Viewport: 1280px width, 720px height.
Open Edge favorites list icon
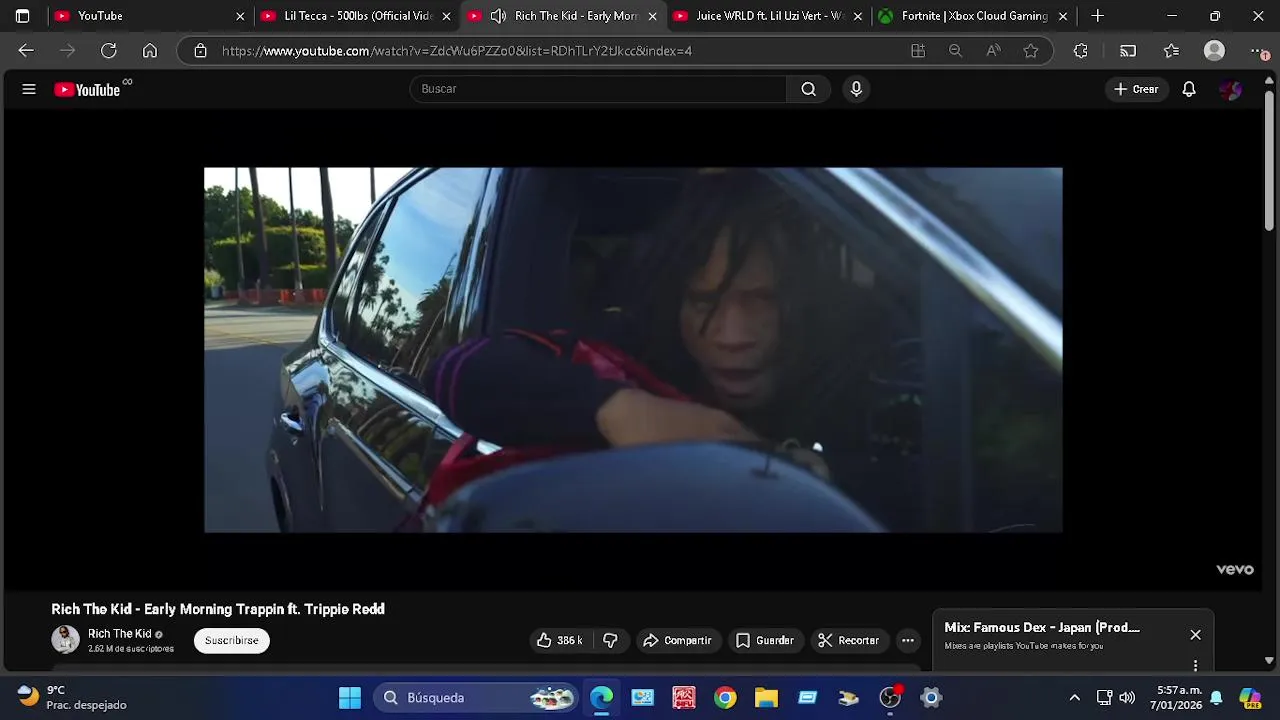click(1172, 51)
